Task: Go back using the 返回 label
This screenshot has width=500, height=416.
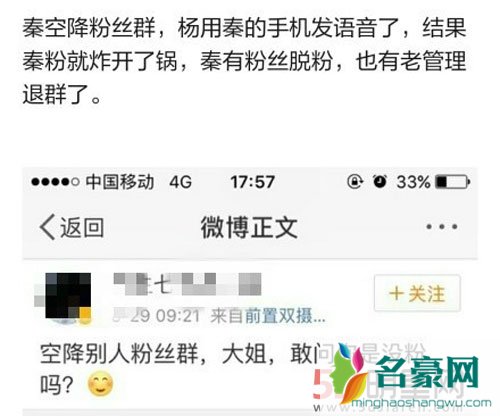Action: coord(82,228)
